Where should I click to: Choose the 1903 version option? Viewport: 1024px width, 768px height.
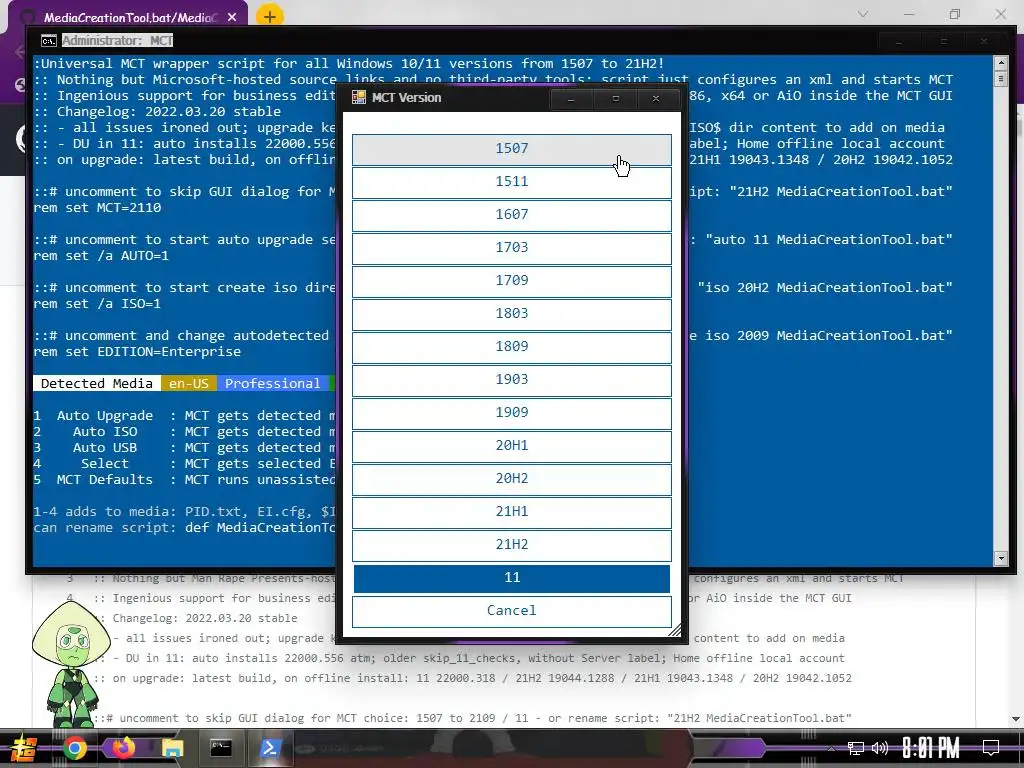[511, 380]
